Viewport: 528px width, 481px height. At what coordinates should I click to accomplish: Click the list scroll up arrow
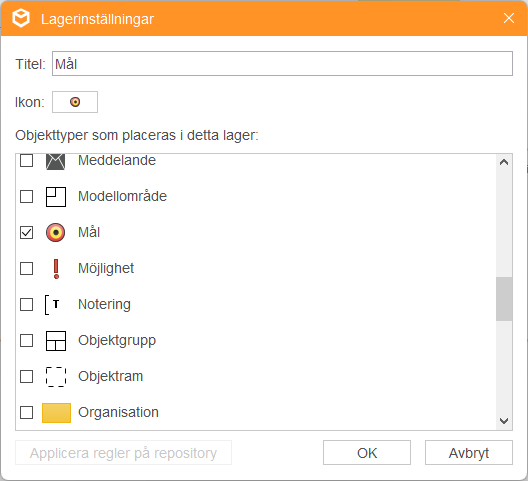click(504, 162)
